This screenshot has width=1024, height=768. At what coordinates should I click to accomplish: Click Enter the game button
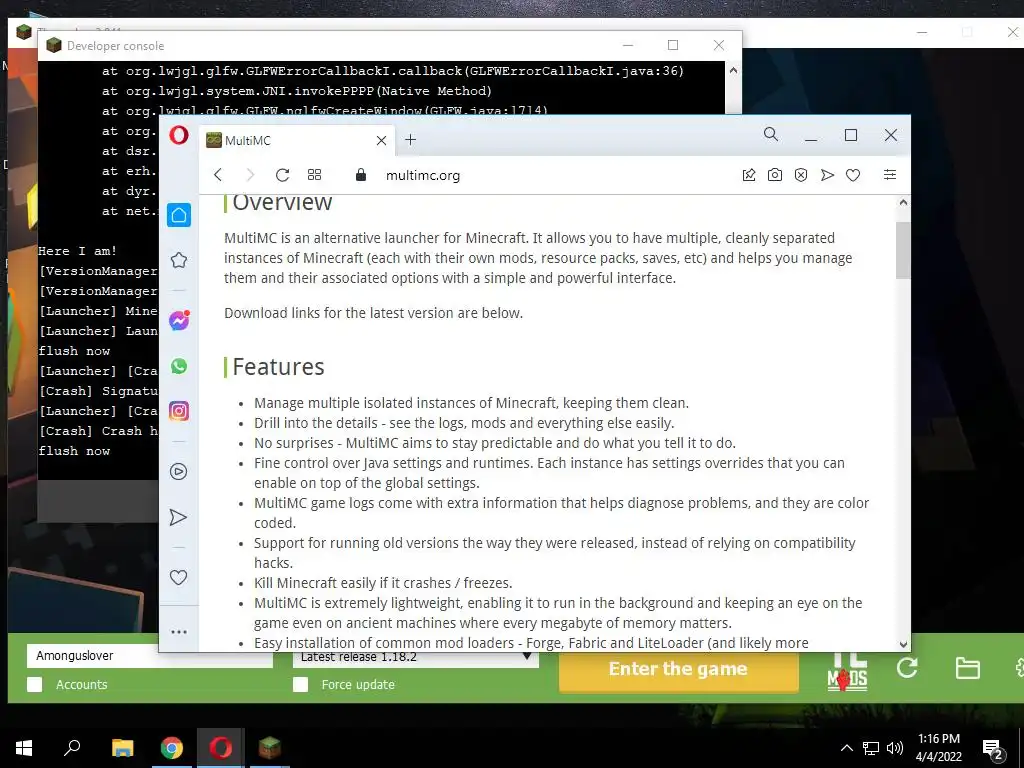(678, 669)
